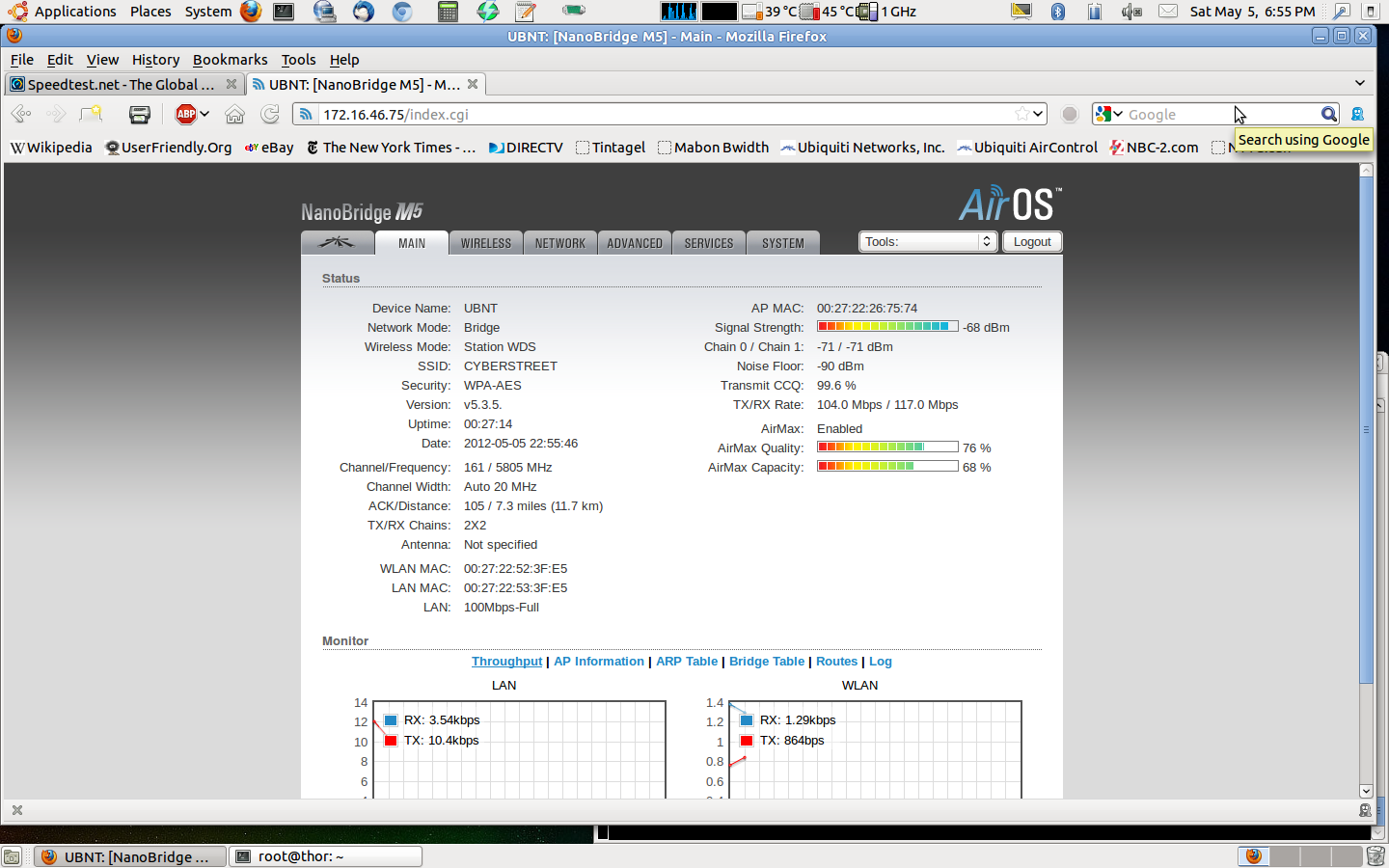
Task: Click the Firefox Home button
Action: 234,115
